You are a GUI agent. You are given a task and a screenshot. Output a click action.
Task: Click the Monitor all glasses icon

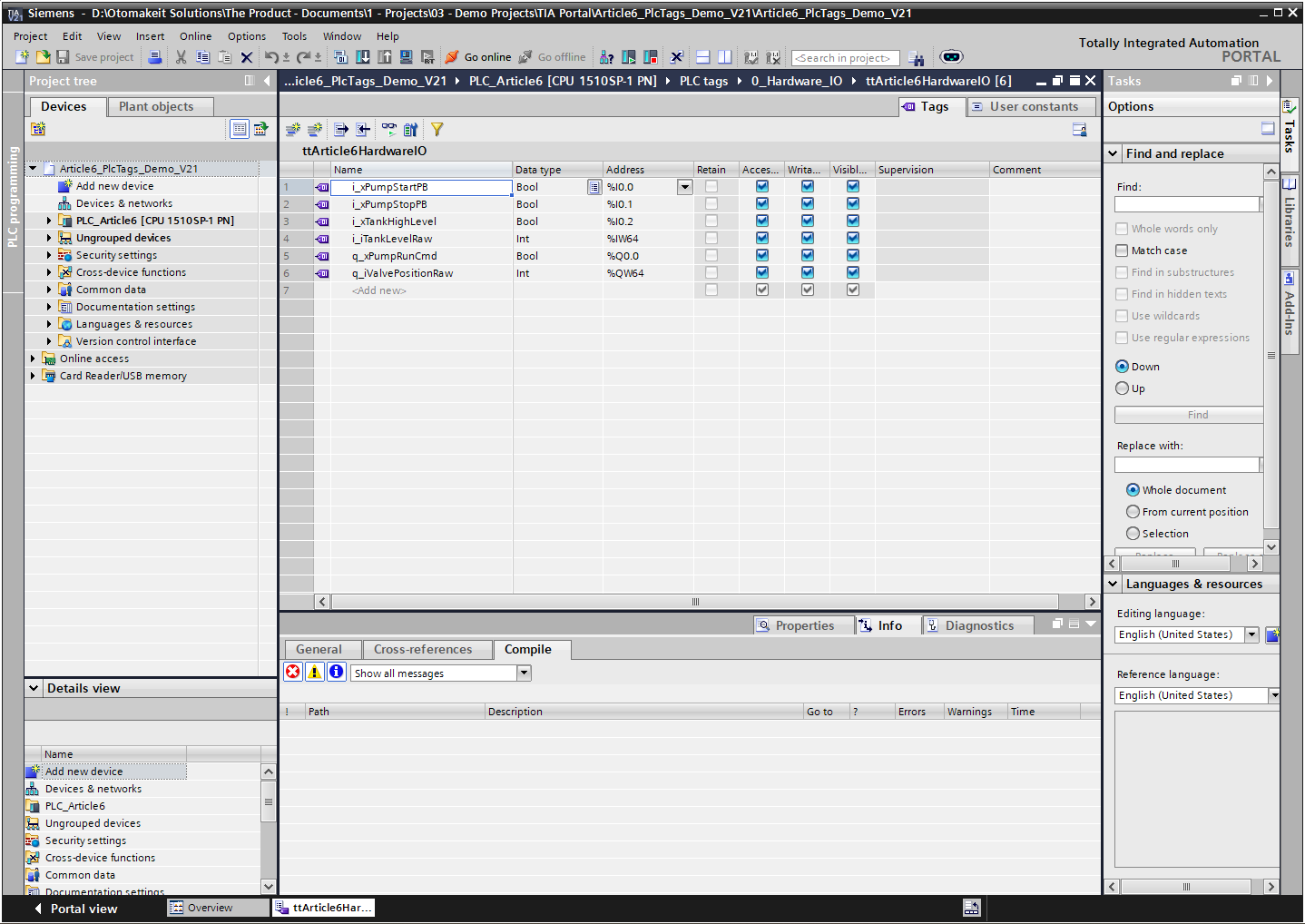[x=388, y=130]
